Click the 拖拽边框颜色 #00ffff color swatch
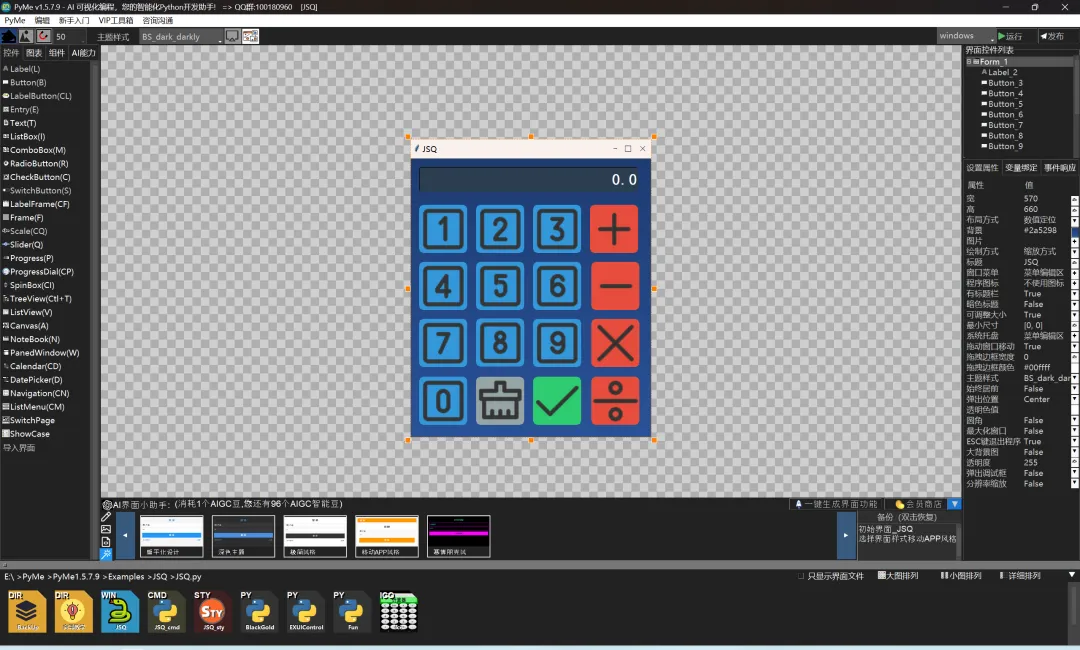Screen dimensions: 1080x650 point(1074,368)
